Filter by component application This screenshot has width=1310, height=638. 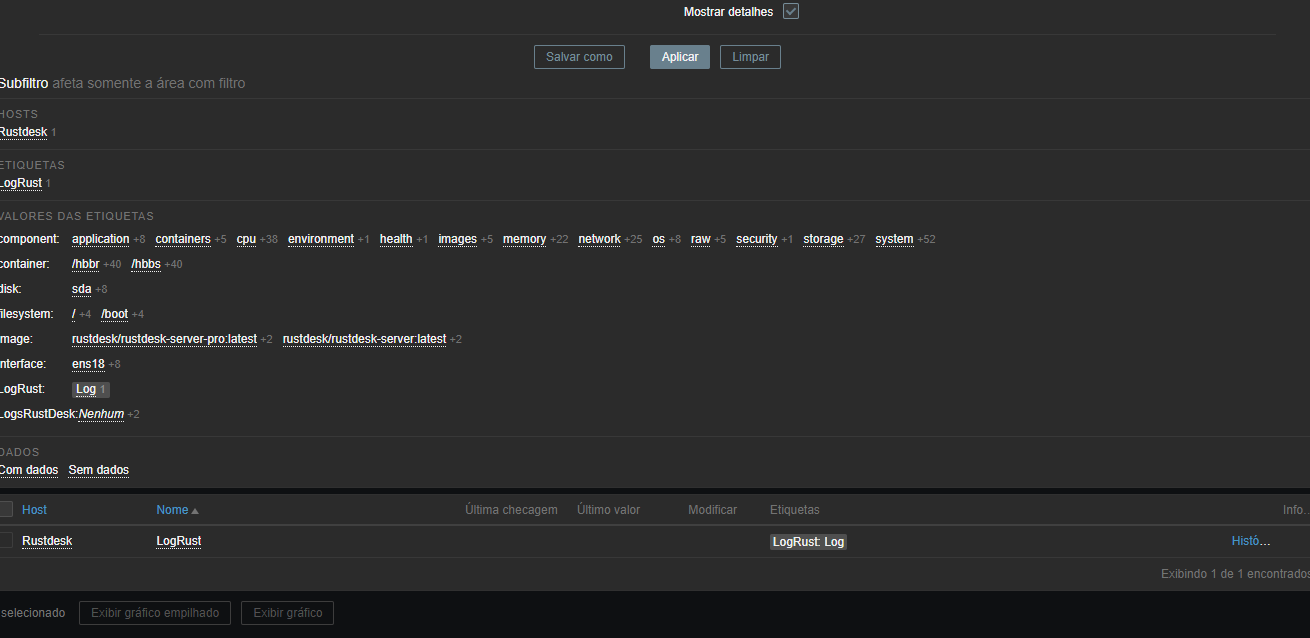(100, 239)
